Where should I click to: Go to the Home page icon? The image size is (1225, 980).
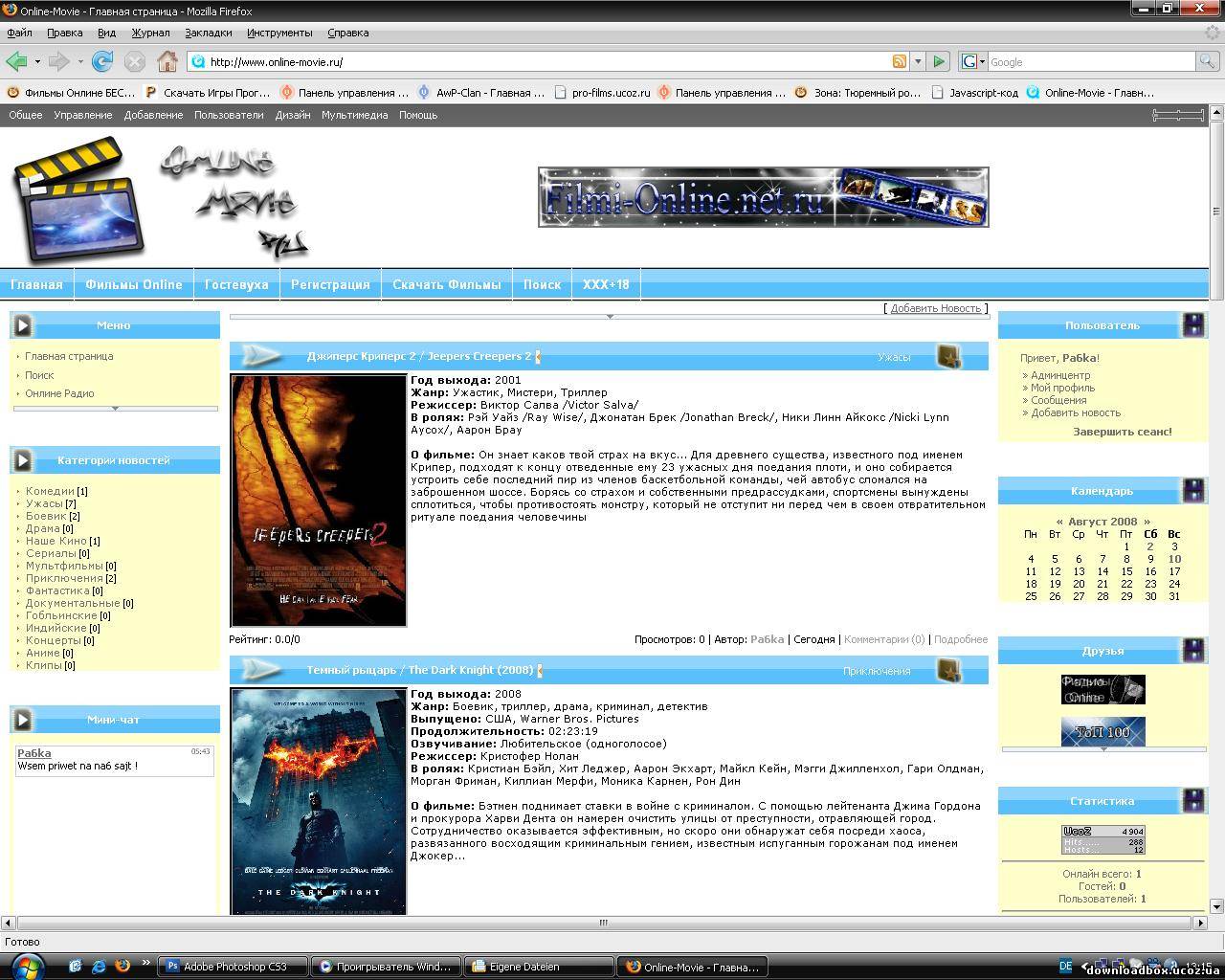click(x=167, y=61)
